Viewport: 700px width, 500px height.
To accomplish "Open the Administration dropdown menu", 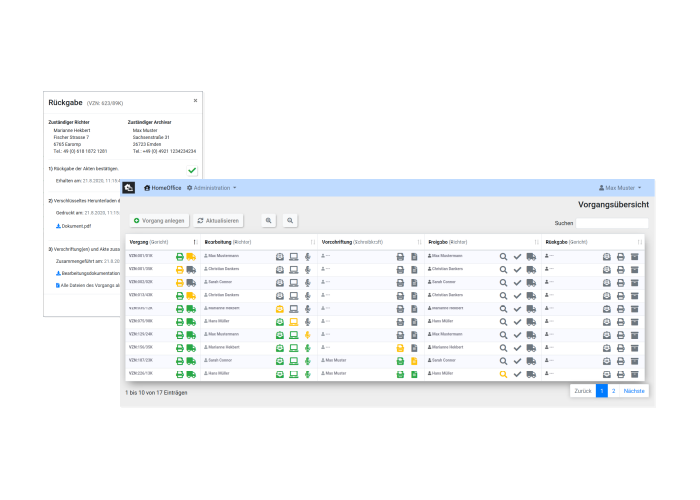I will click(x=213, y=188).
